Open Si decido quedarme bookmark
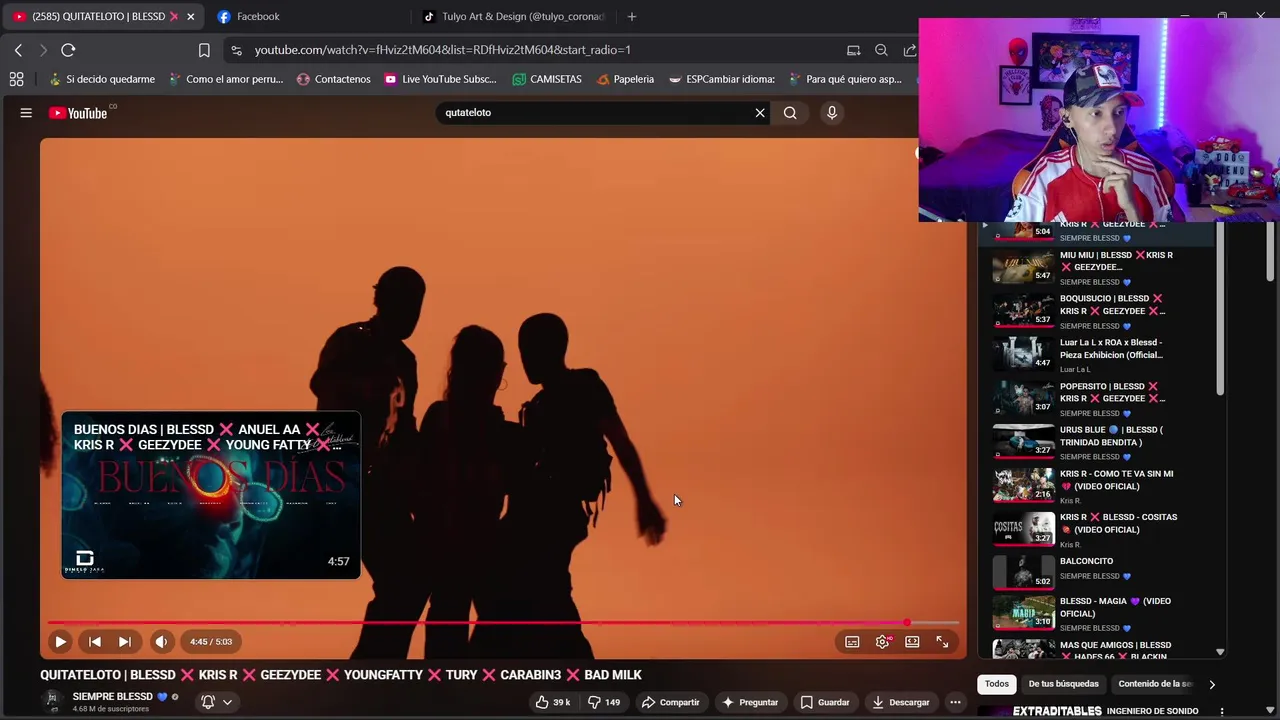This screenshot has width=1280, height=720. (102, 79)
